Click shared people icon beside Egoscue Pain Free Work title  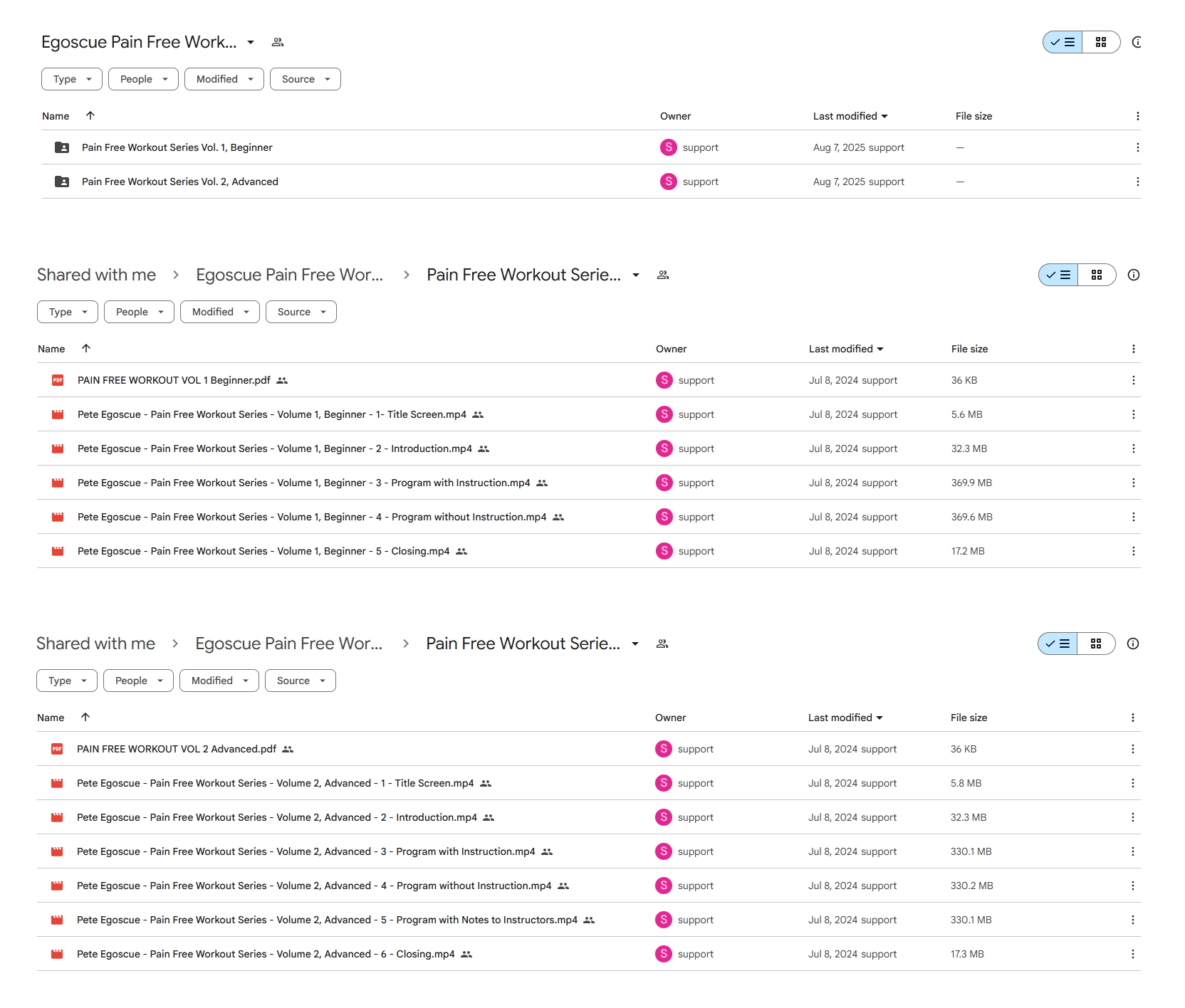point(278,42)
